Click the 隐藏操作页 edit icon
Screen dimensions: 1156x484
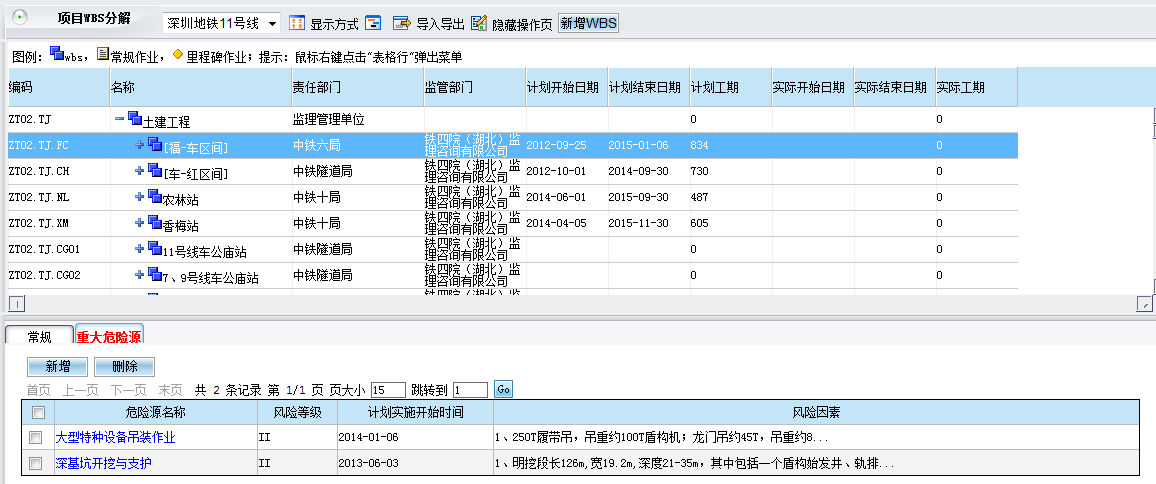tap(479, 23)
